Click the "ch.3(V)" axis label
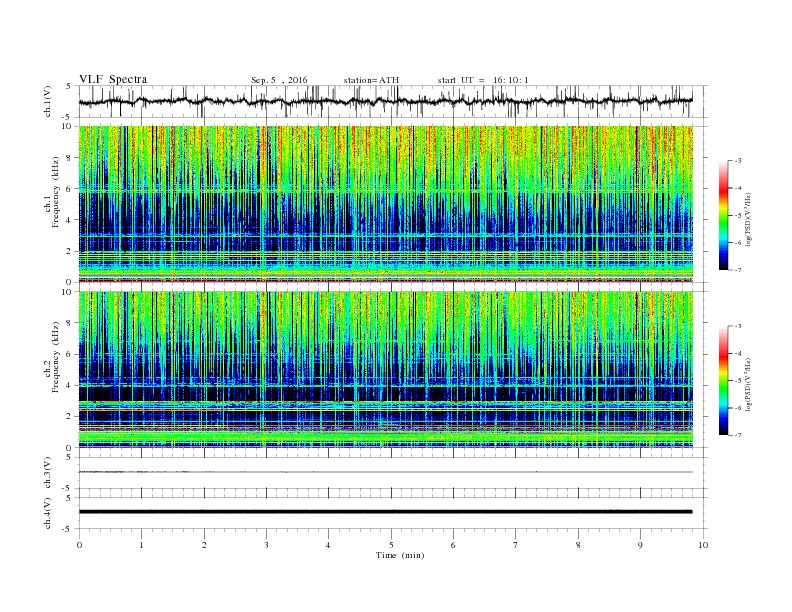Viewport: 792px width, 612px height. [x=48, y=473]
